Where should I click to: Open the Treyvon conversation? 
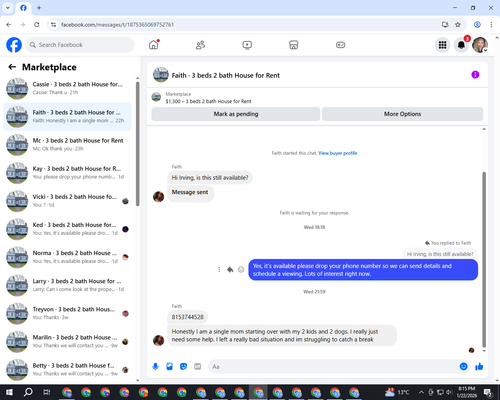[67, 313]
